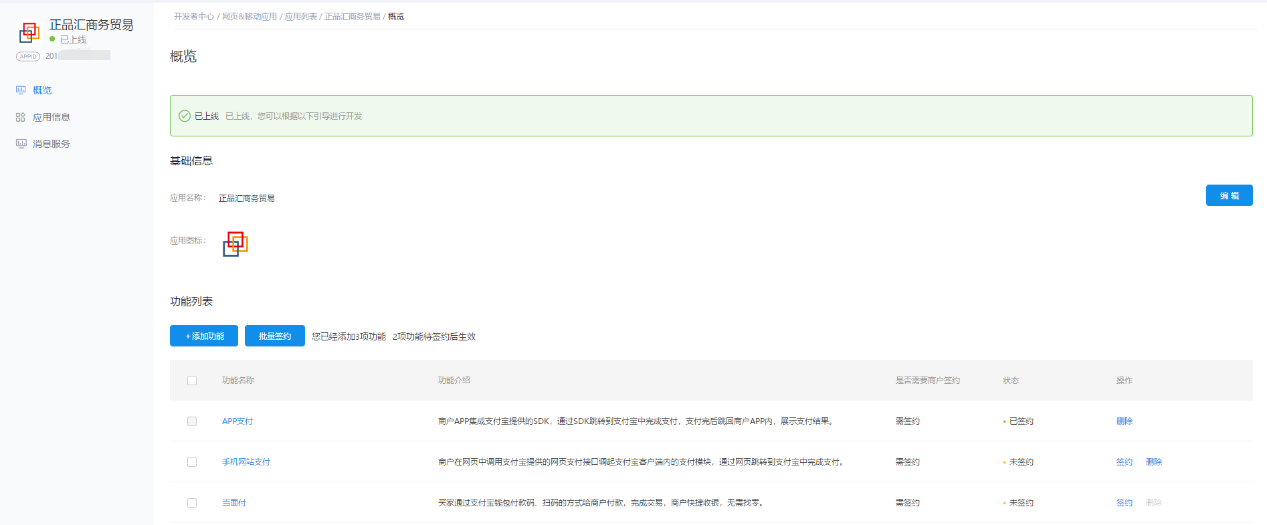
Task: Click the app icon image beside 应用图标
Action: (235, 243)
